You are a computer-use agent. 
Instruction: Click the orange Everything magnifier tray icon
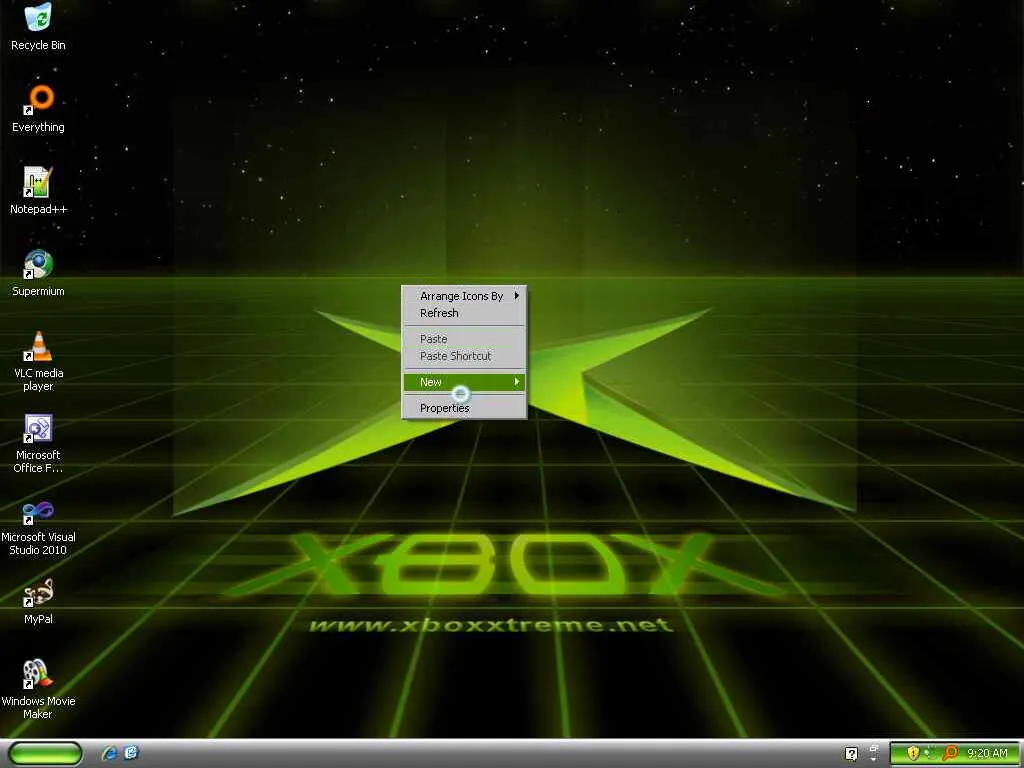[x=951, y=754]
